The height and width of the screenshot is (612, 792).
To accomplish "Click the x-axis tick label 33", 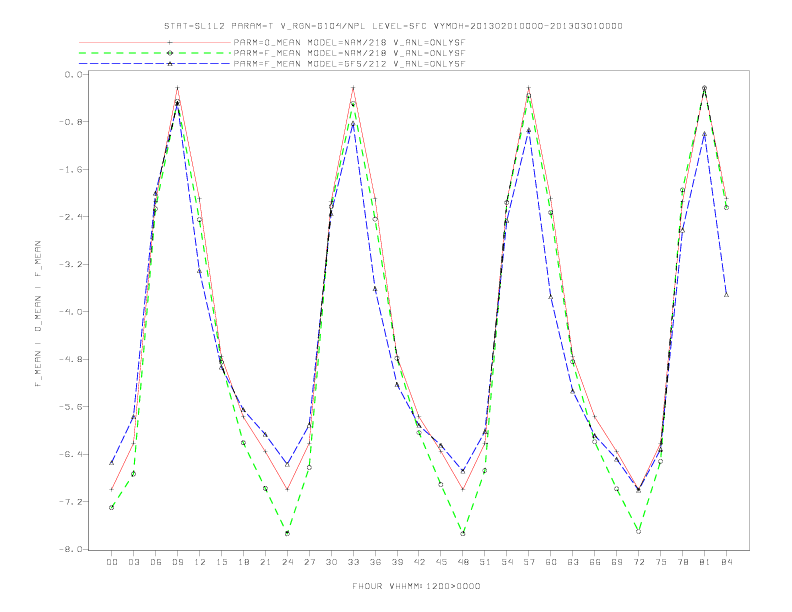I will click(353, 562).
